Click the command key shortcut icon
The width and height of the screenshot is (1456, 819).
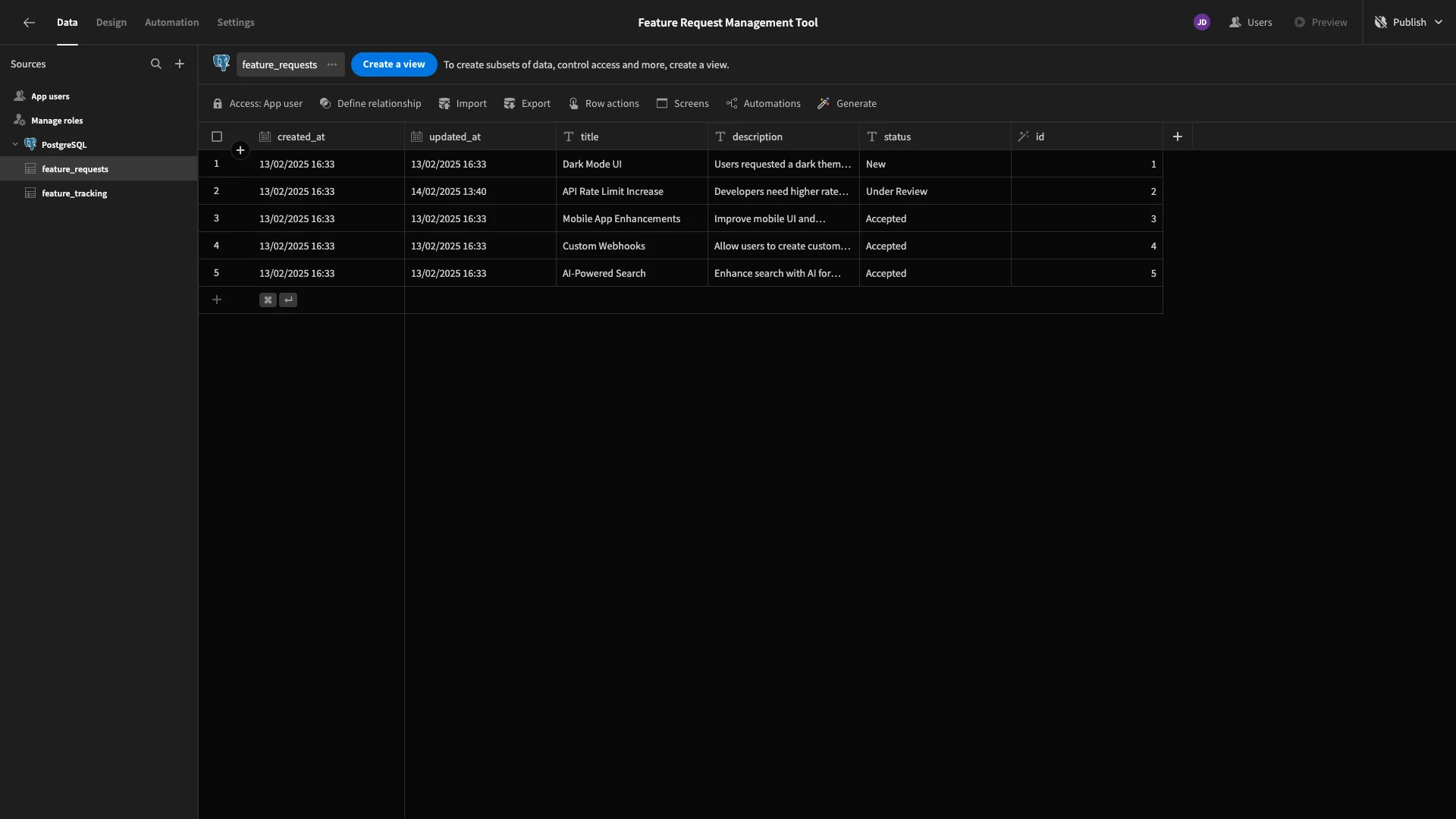[268, 300]
